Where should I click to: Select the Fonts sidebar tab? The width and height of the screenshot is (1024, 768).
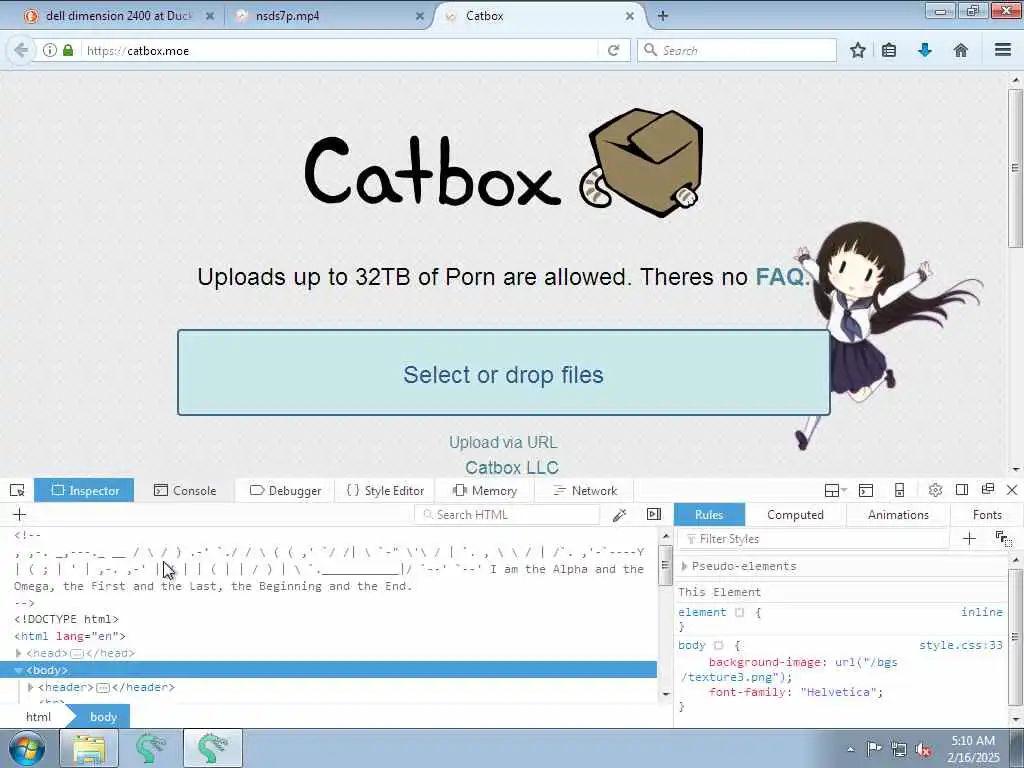[x=987, y=515]
